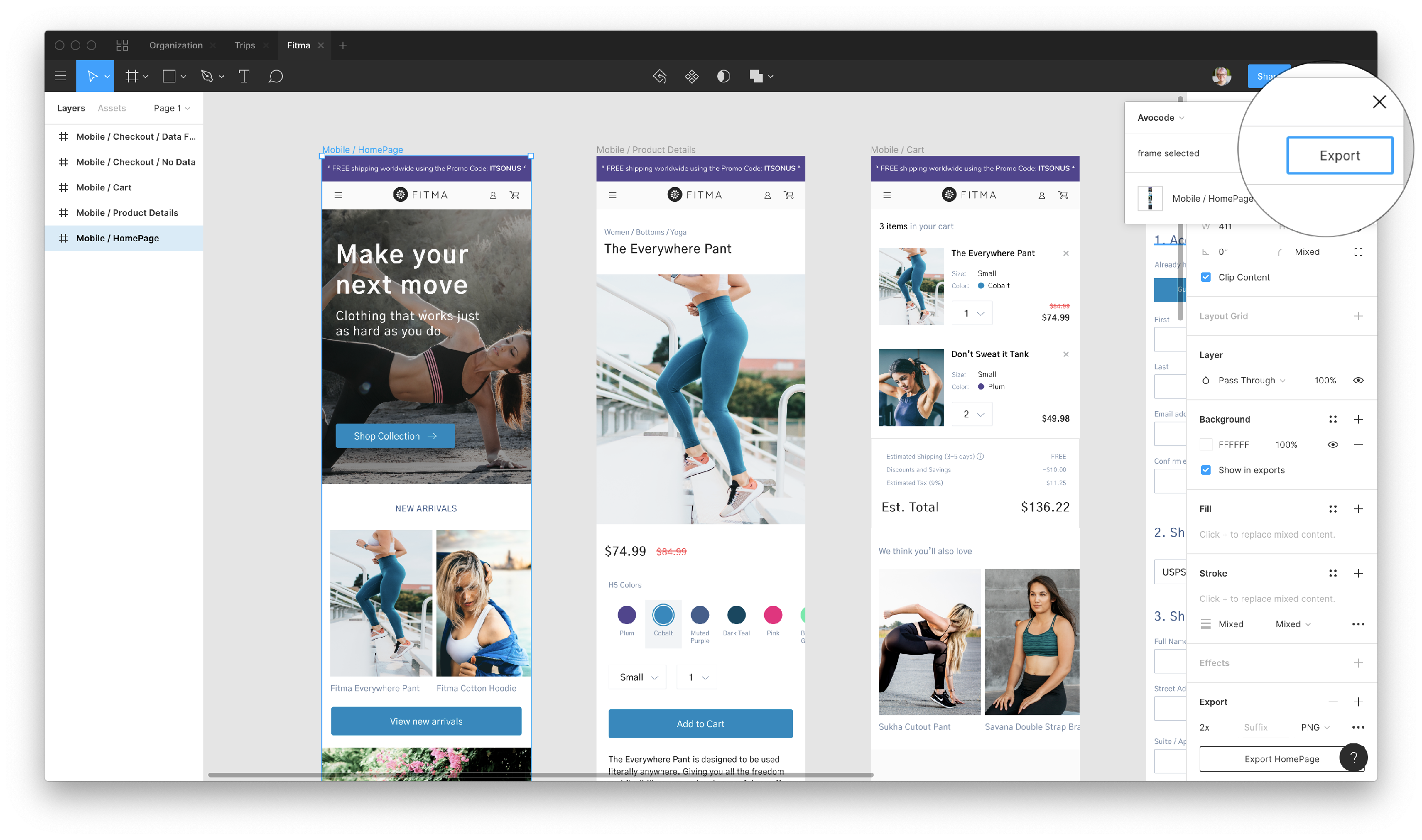Click Add to Cart button

click(x=700, y=724)
